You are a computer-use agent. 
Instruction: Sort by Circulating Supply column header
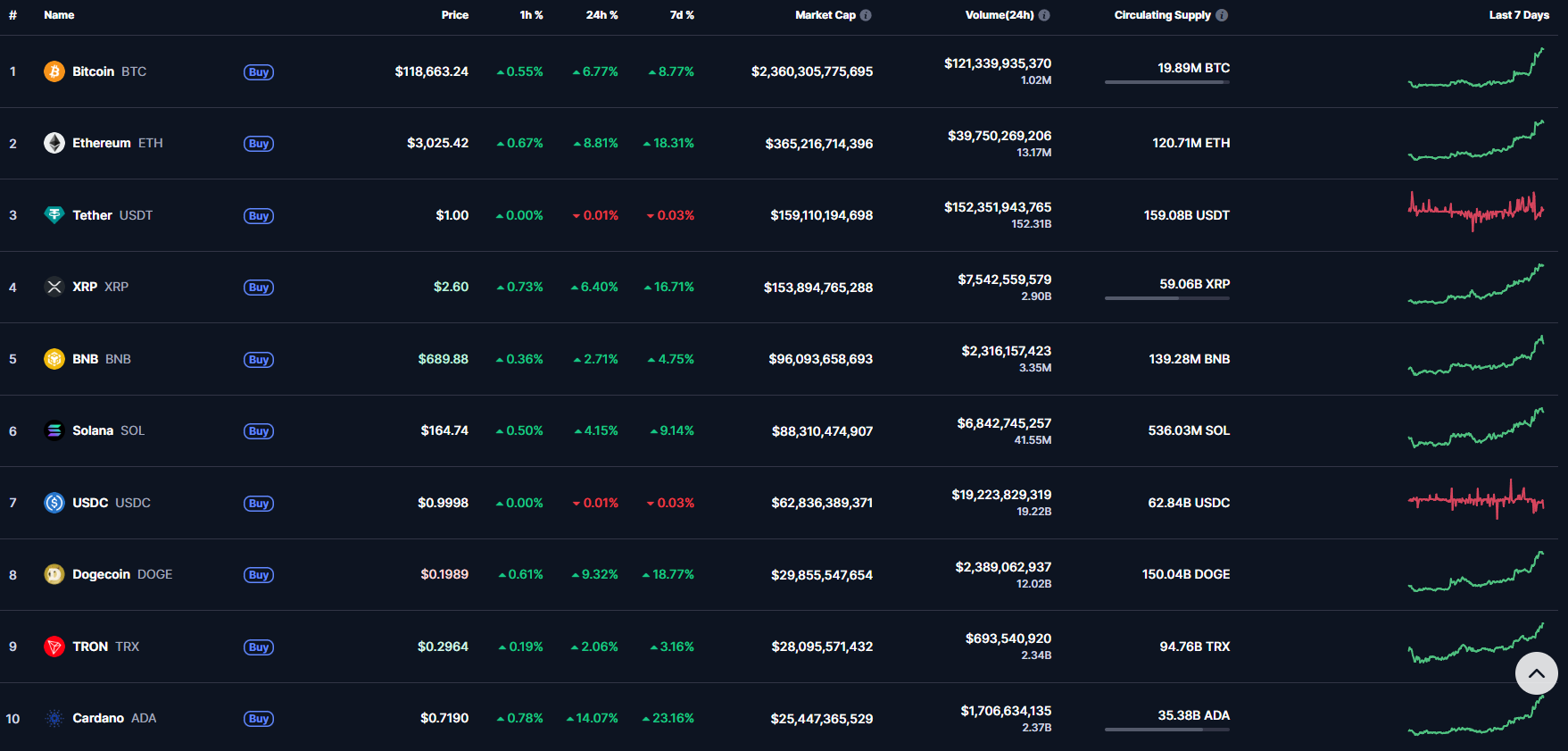[1163, 15]
